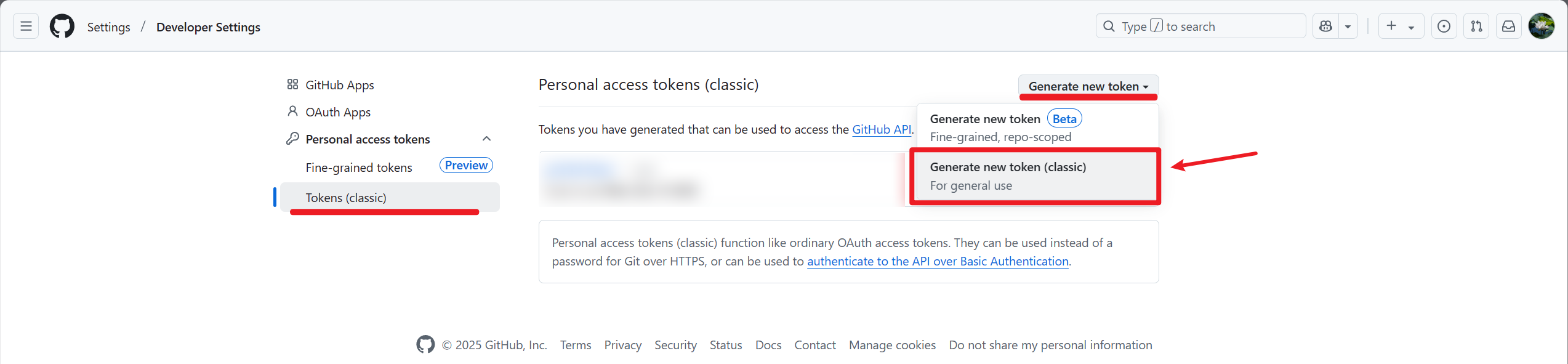1568x364 pixels.
Task: Open Tokens (classic) in sidebar
Action: (346, 198)
